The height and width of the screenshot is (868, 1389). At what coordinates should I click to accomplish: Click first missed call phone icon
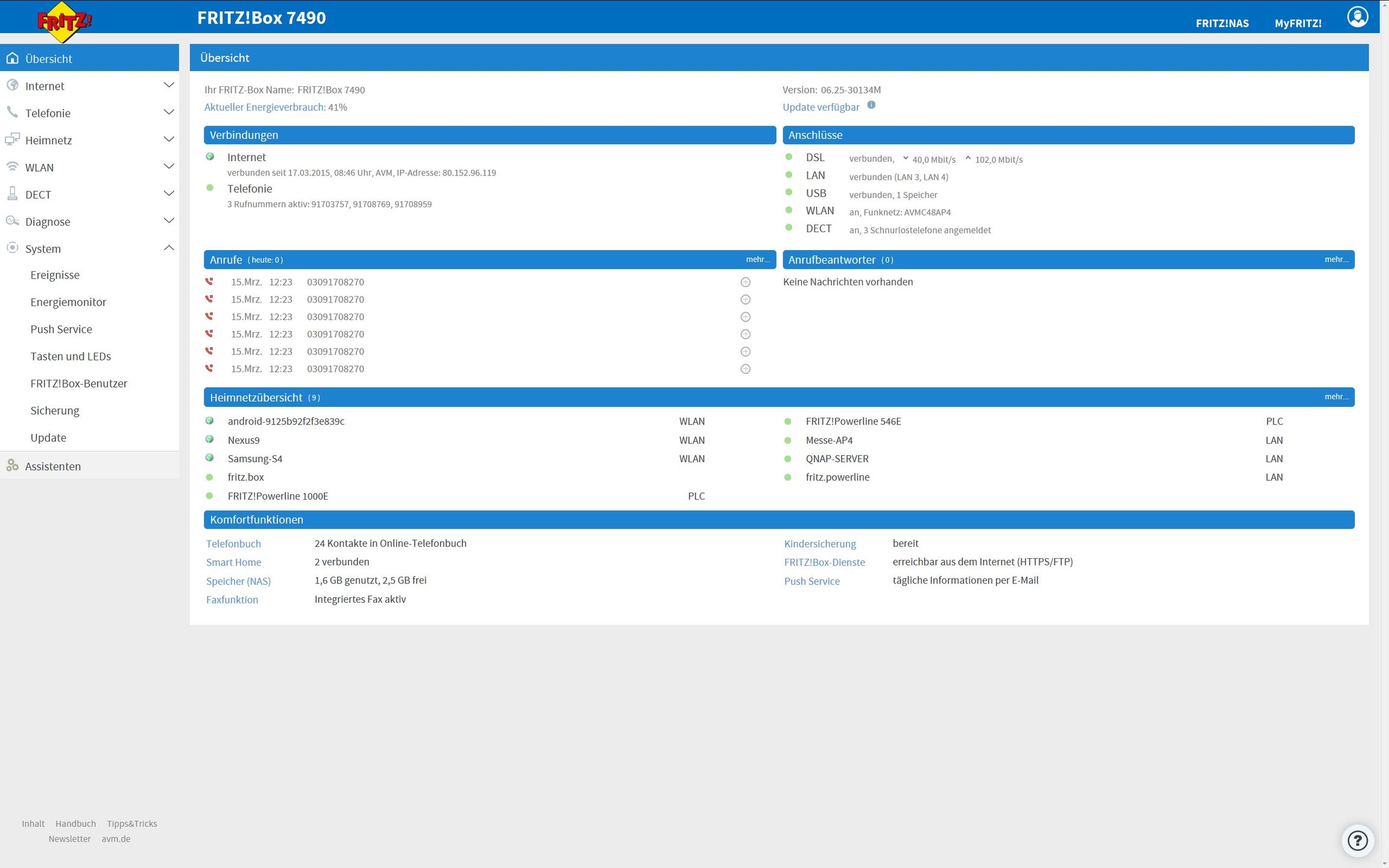coord(209,281)
